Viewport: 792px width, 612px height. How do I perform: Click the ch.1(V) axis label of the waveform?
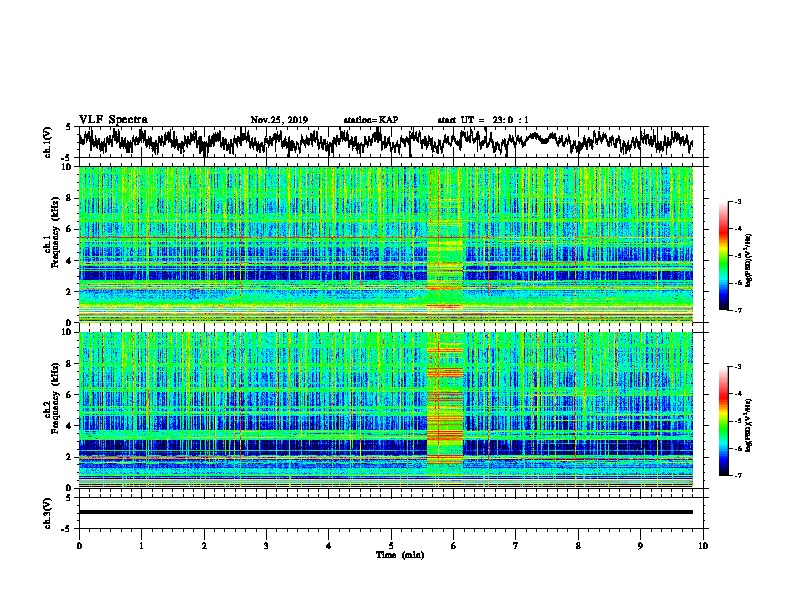(48, 142)
